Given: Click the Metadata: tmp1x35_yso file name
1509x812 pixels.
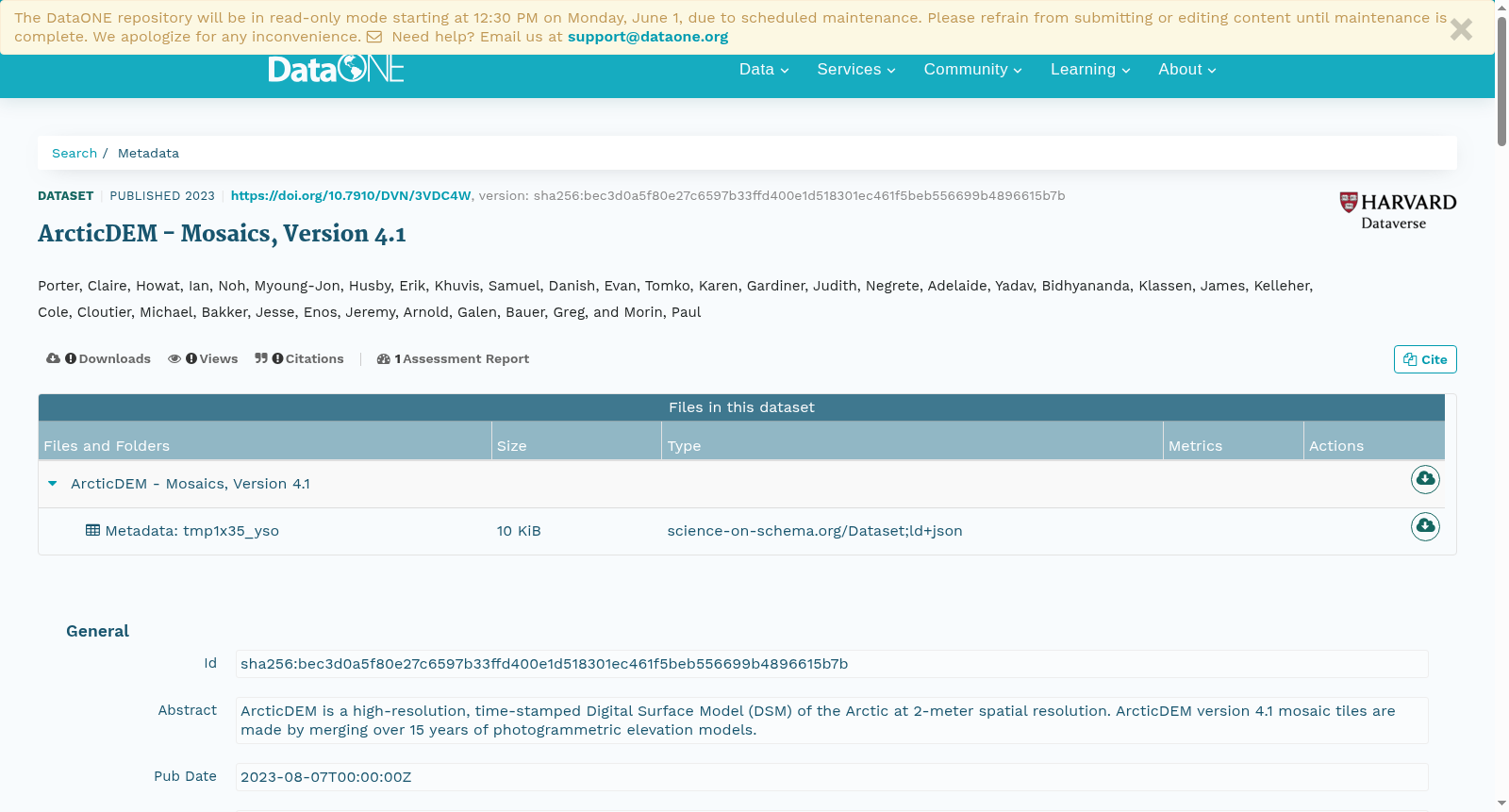Looking at the screenshot, I should (192, 531).
